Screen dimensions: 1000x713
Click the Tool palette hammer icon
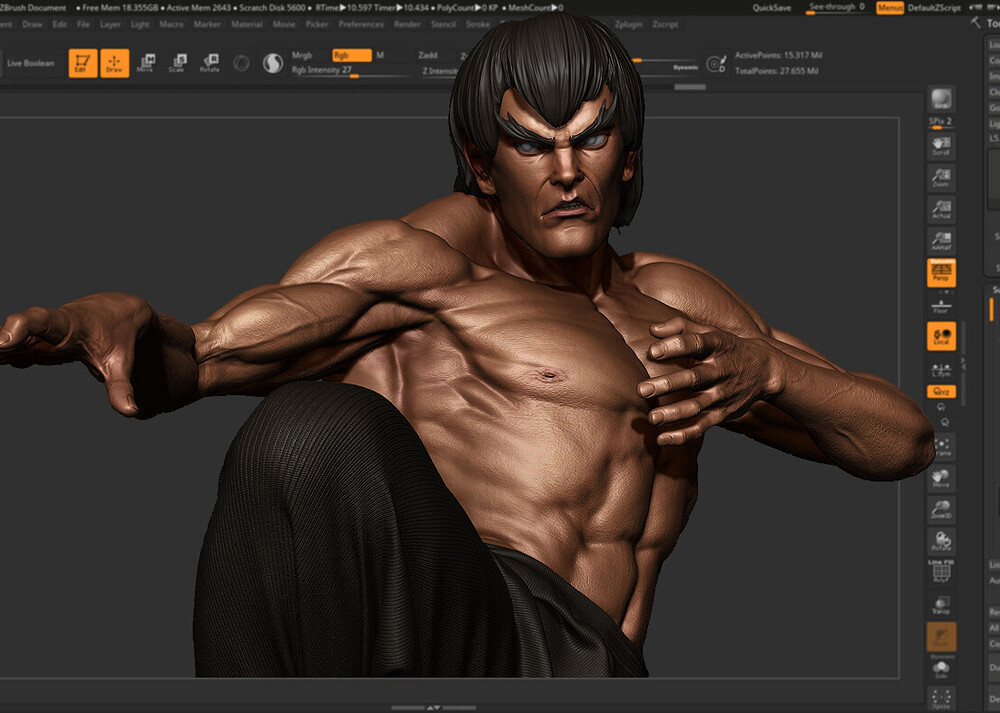pos(976,23)
